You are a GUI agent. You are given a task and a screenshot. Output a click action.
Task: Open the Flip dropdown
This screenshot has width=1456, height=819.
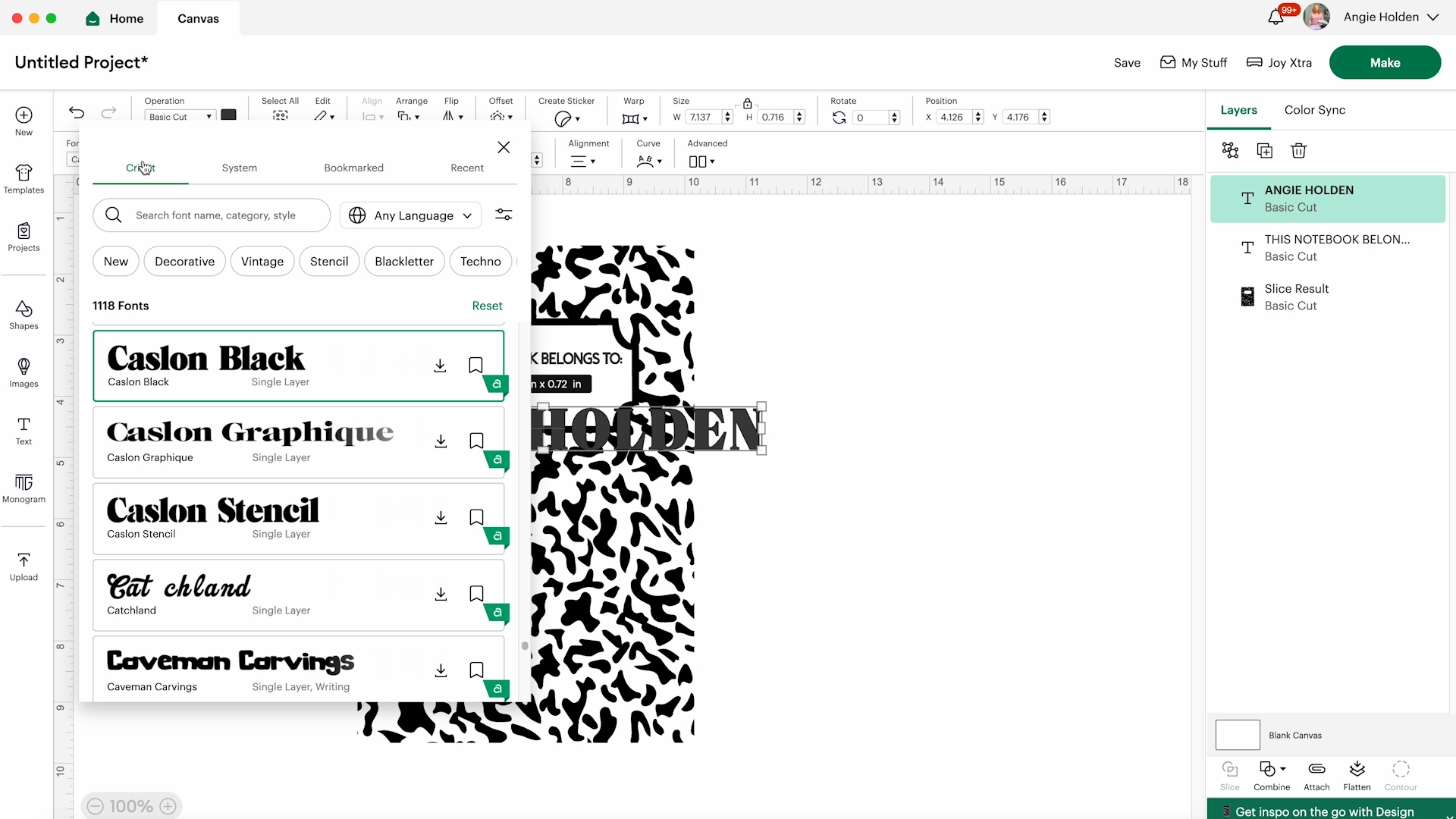pos(453,117)
